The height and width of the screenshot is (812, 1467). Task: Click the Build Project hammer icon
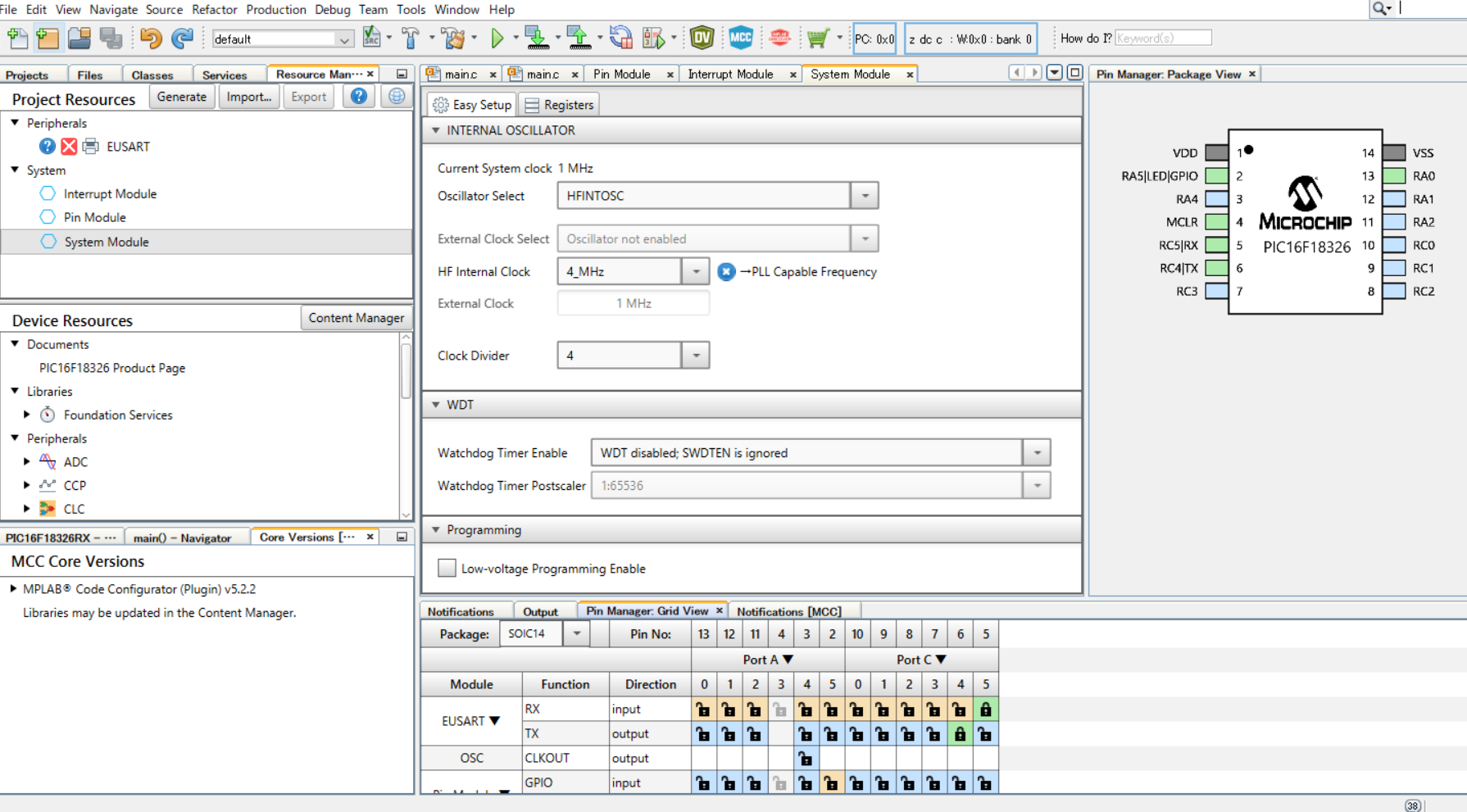(x=411, y=38)
